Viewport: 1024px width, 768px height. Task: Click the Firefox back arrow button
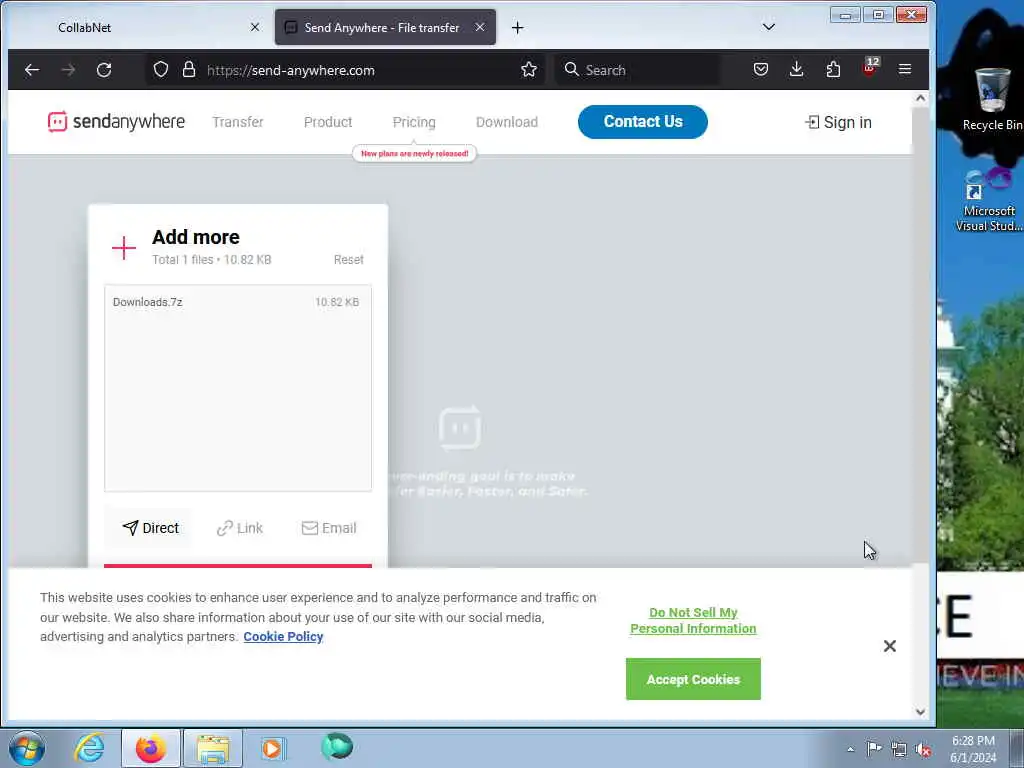pos(31,70)
